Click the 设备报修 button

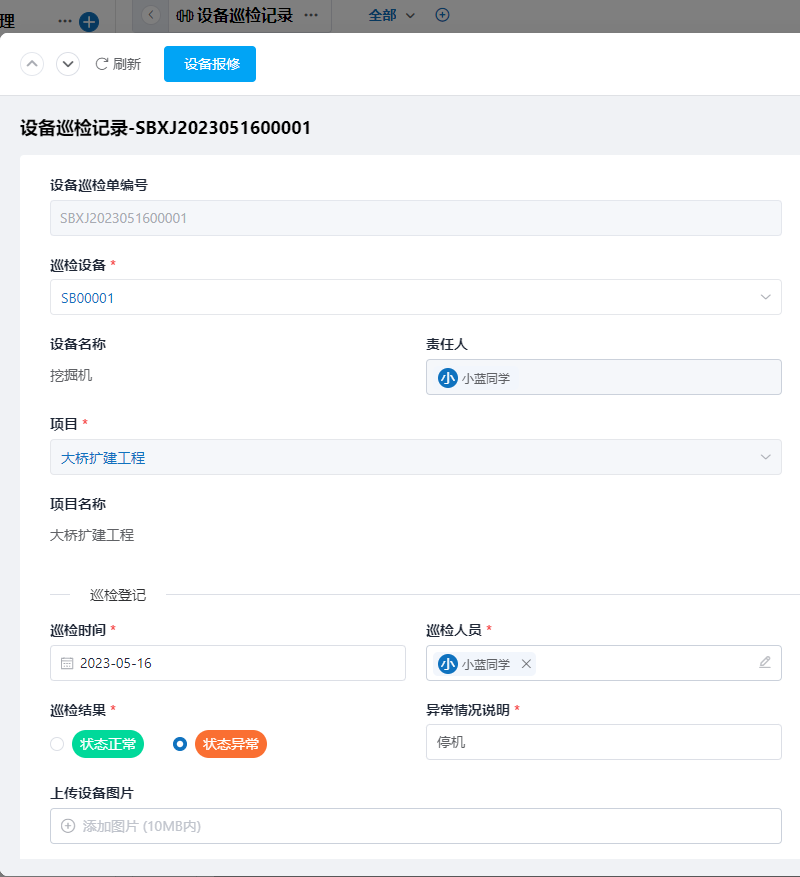point(210,64)
